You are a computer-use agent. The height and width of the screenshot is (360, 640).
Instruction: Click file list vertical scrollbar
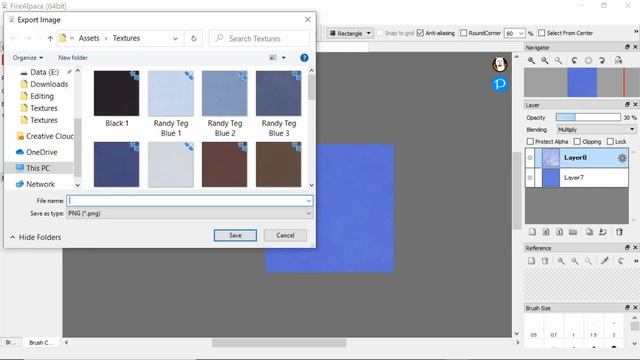tap(311, 87)
